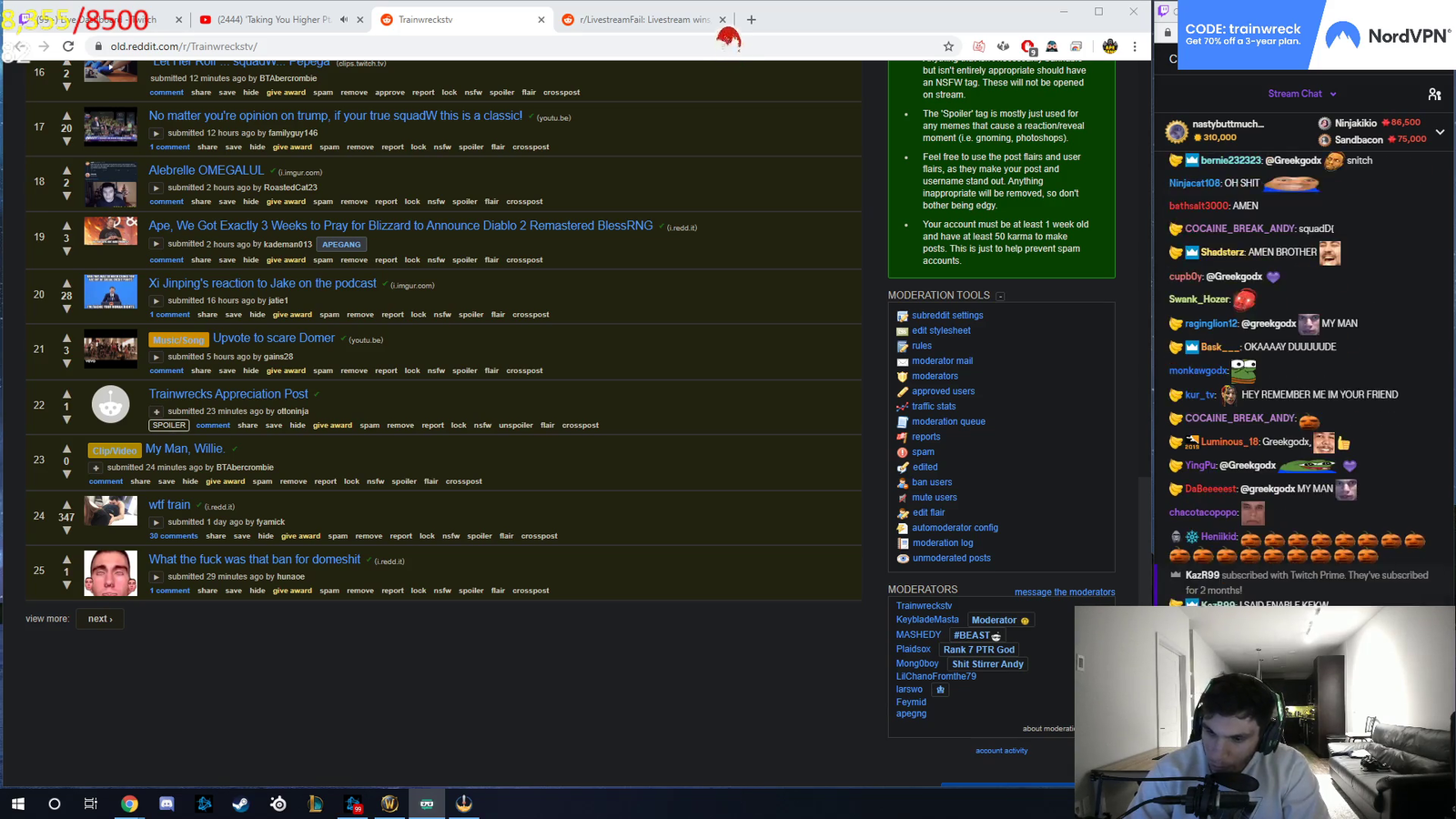Switch to the Trainwreckstv browser tab
The height and width of the screenshot is (819, 1456).
[462, 19]
